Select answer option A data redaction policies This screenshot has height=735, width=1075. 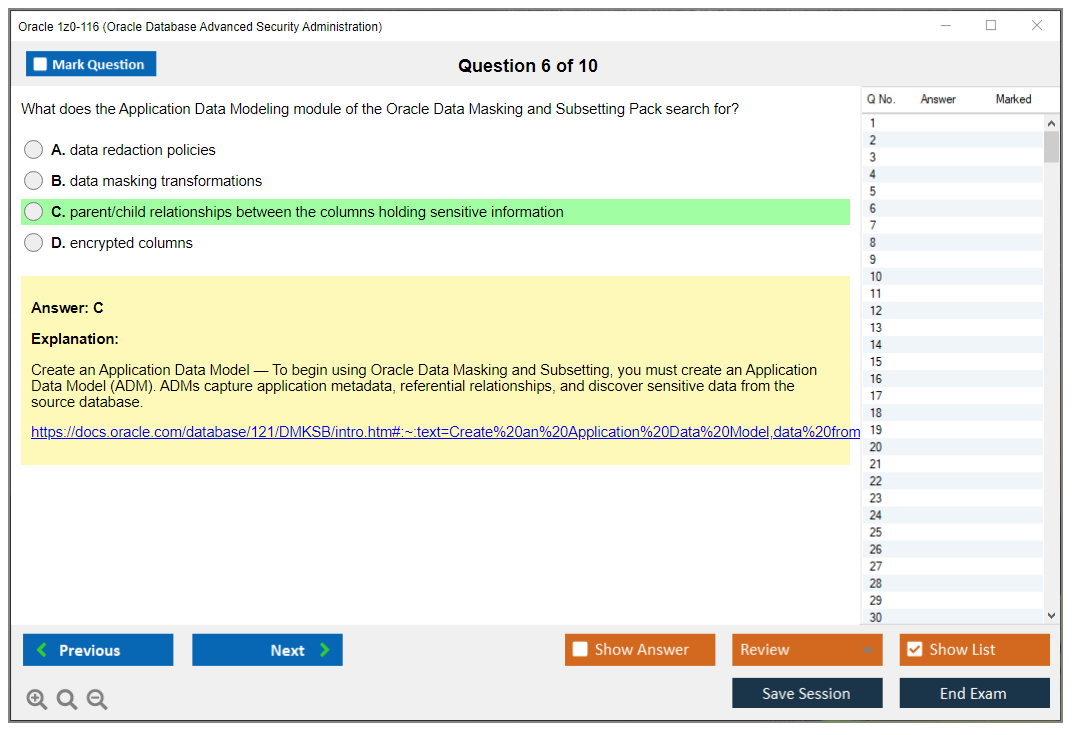pyautogui.click(x=33, y=149)
